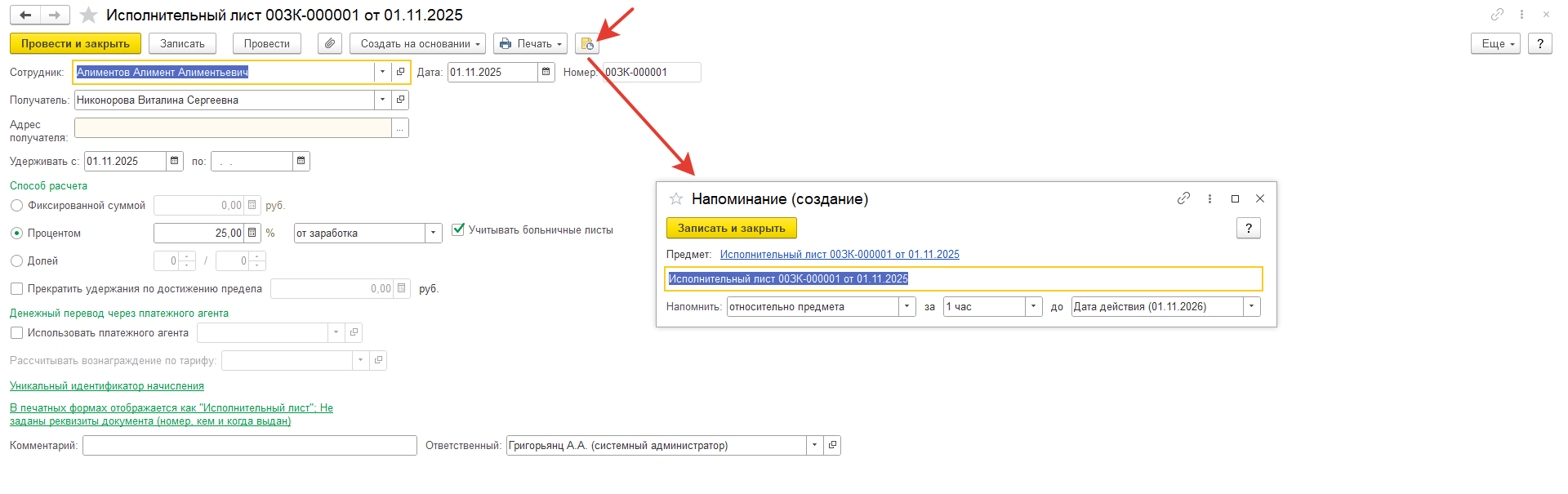
Task: Add the document to favorites with the star
Action: 89,16
